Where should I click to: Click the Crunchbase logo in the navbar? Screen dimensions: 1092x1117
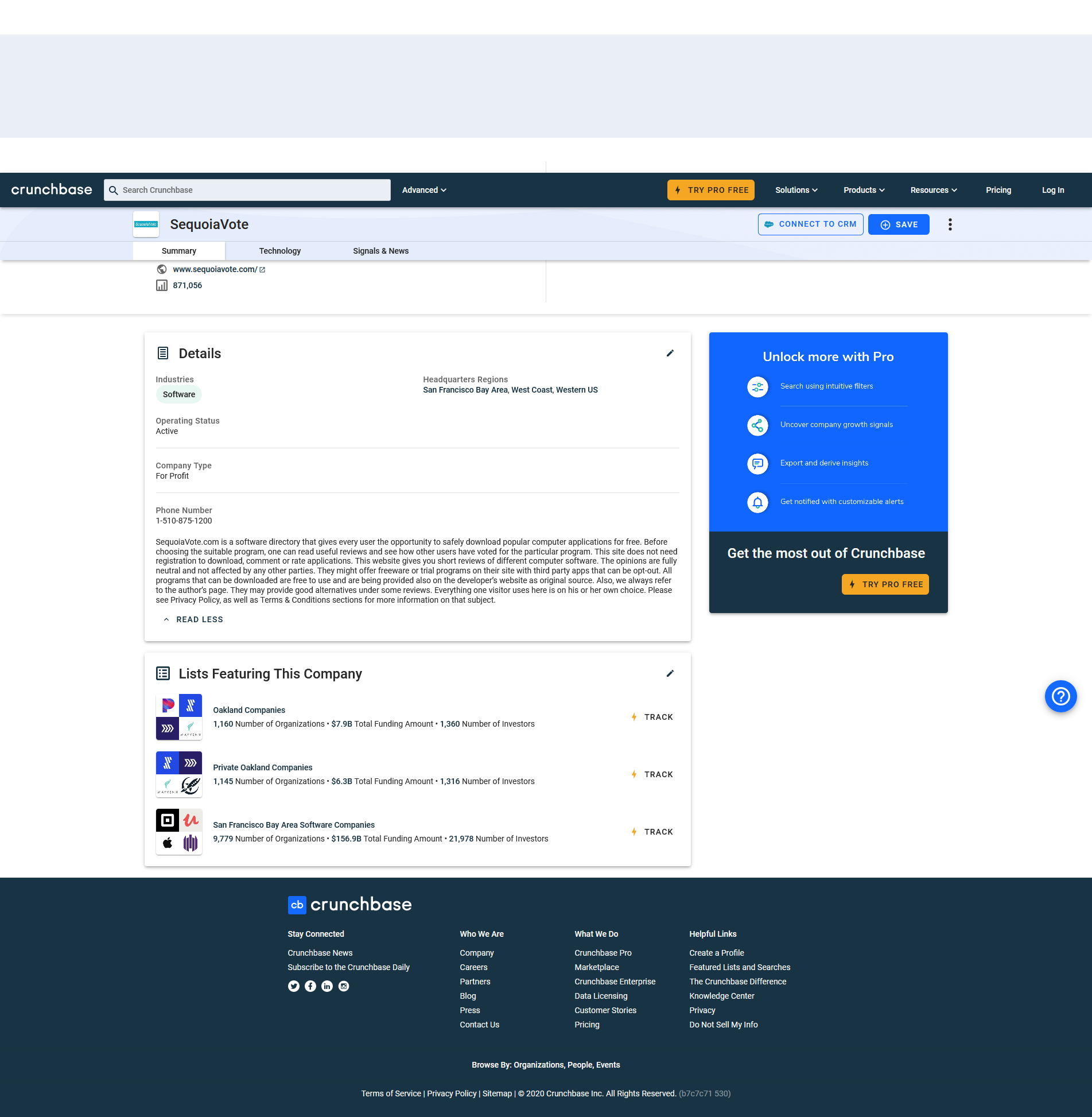pos(52,190)
